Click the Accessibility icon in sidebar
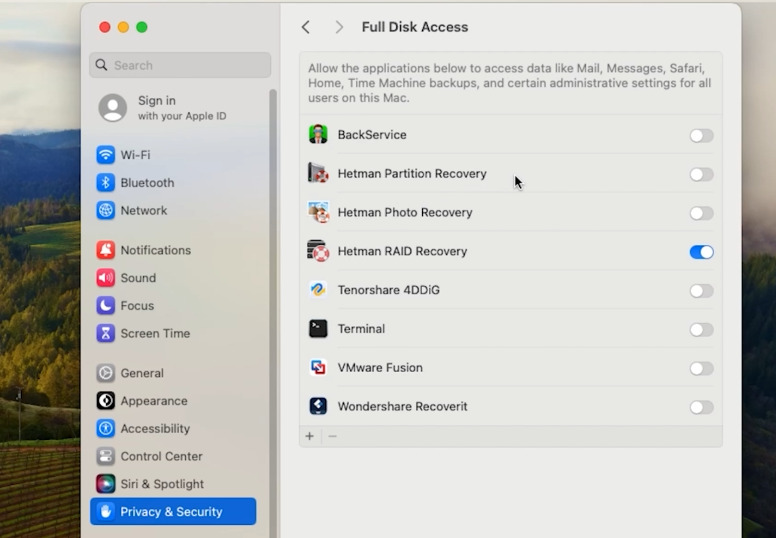Screen dimensions: 776x538 pyautogui.click(x=105, y=428)
